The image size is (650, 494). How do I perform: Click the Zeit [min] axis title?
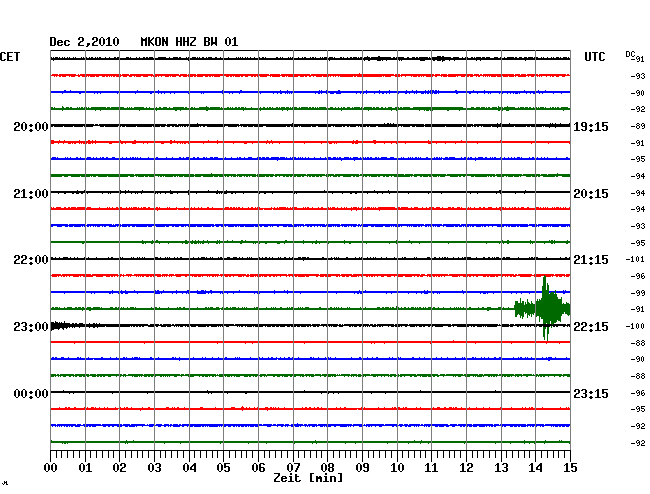(308, 478)
